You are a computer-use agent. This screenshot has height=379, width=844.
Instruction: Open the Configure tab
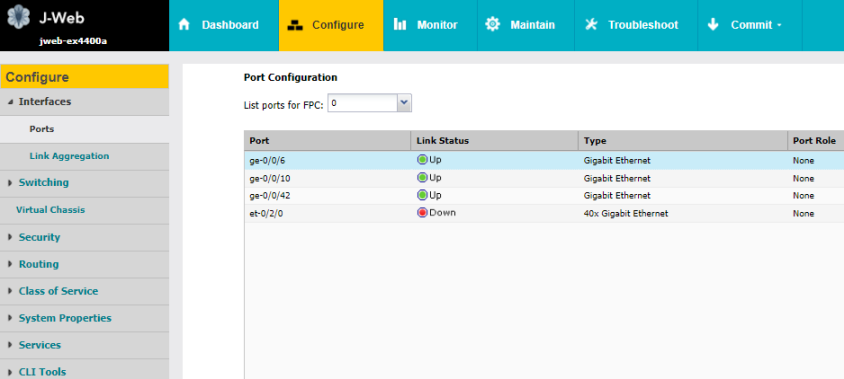tap(331, 25)
